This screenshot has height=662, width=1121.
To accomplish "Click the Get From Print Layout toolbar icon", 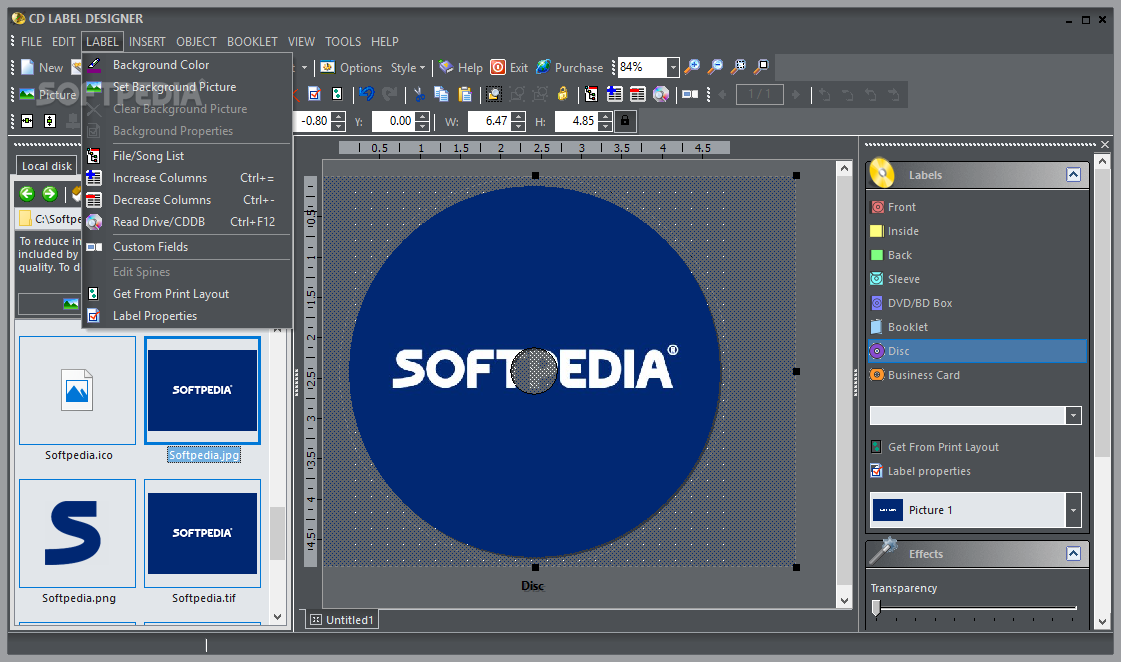I will pos(337,94).
